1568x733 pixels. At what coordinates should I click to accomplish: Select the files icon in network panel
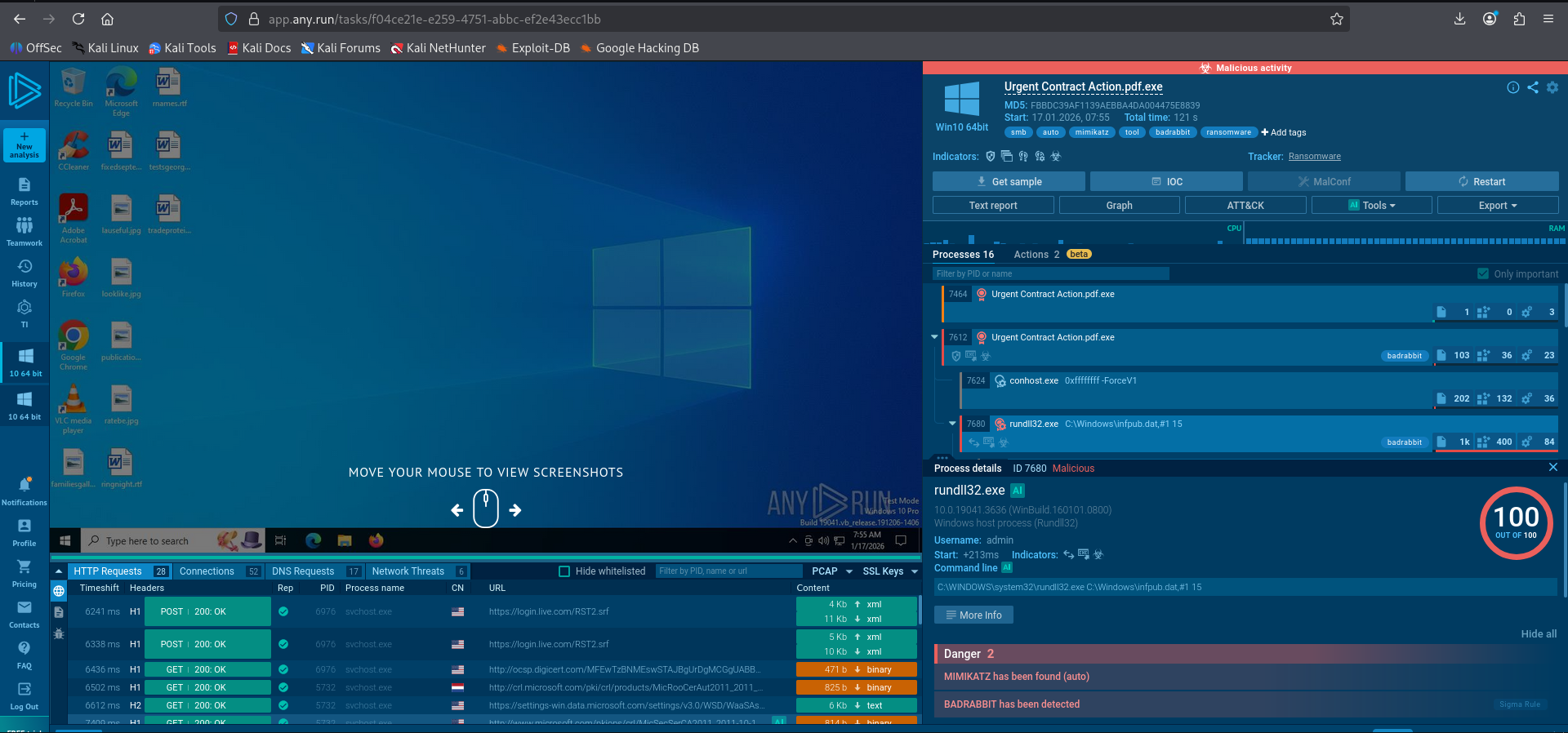(x=59, y=612)
